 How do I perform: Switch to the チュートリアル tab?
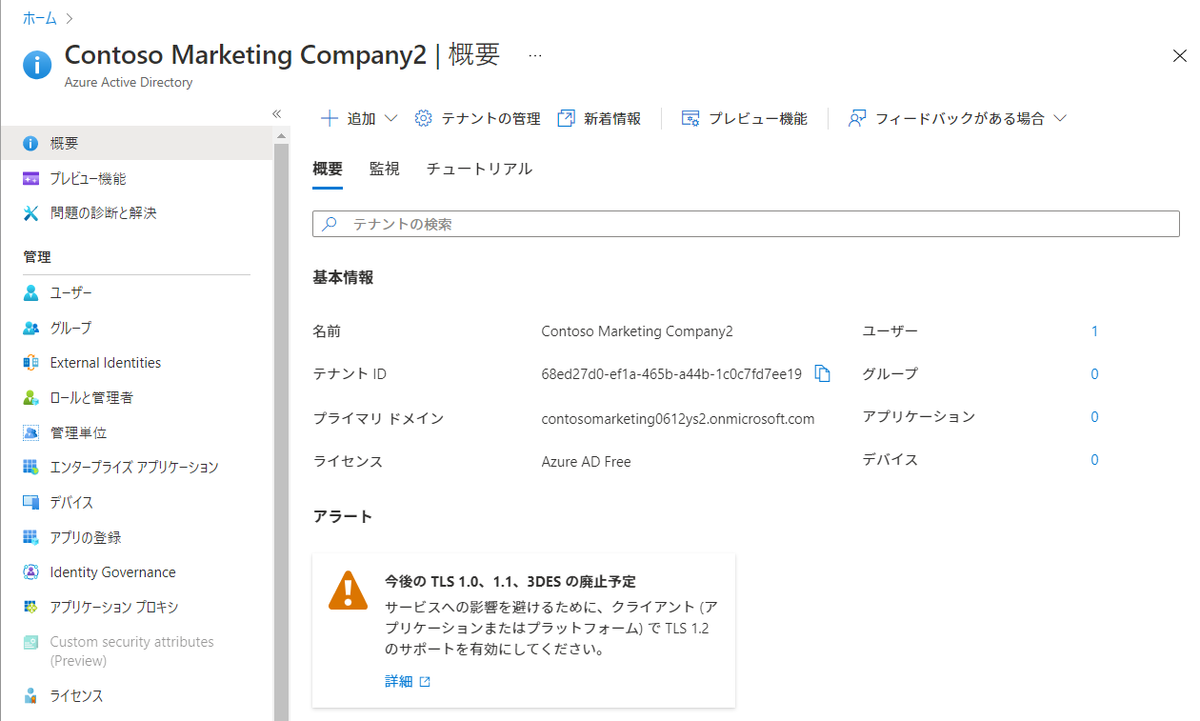click(x=479, y=169)
